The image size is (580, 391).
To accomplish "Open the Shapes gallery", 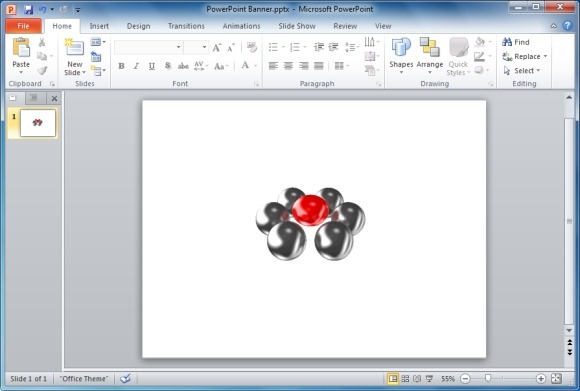I will click(401, 55).
